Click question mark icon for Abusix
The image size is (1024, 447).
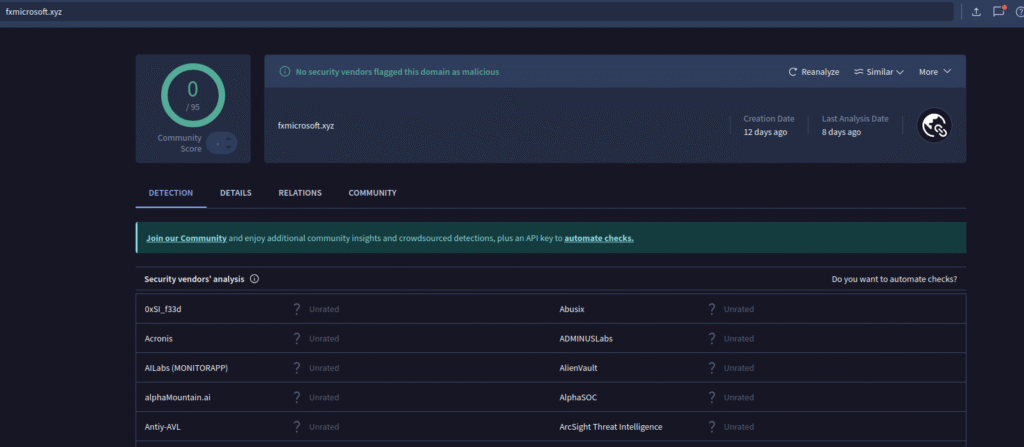click(712, 309)
